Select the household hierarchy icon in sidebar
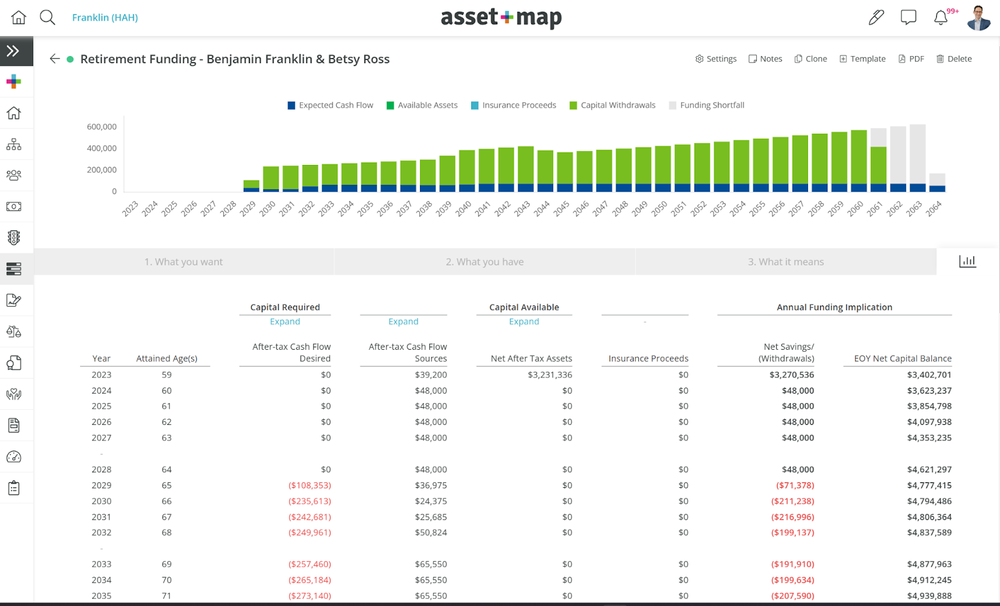Image resolution: width=1000 pixels, height=606 pixels. pyautogui.click(x=14, y=143)
